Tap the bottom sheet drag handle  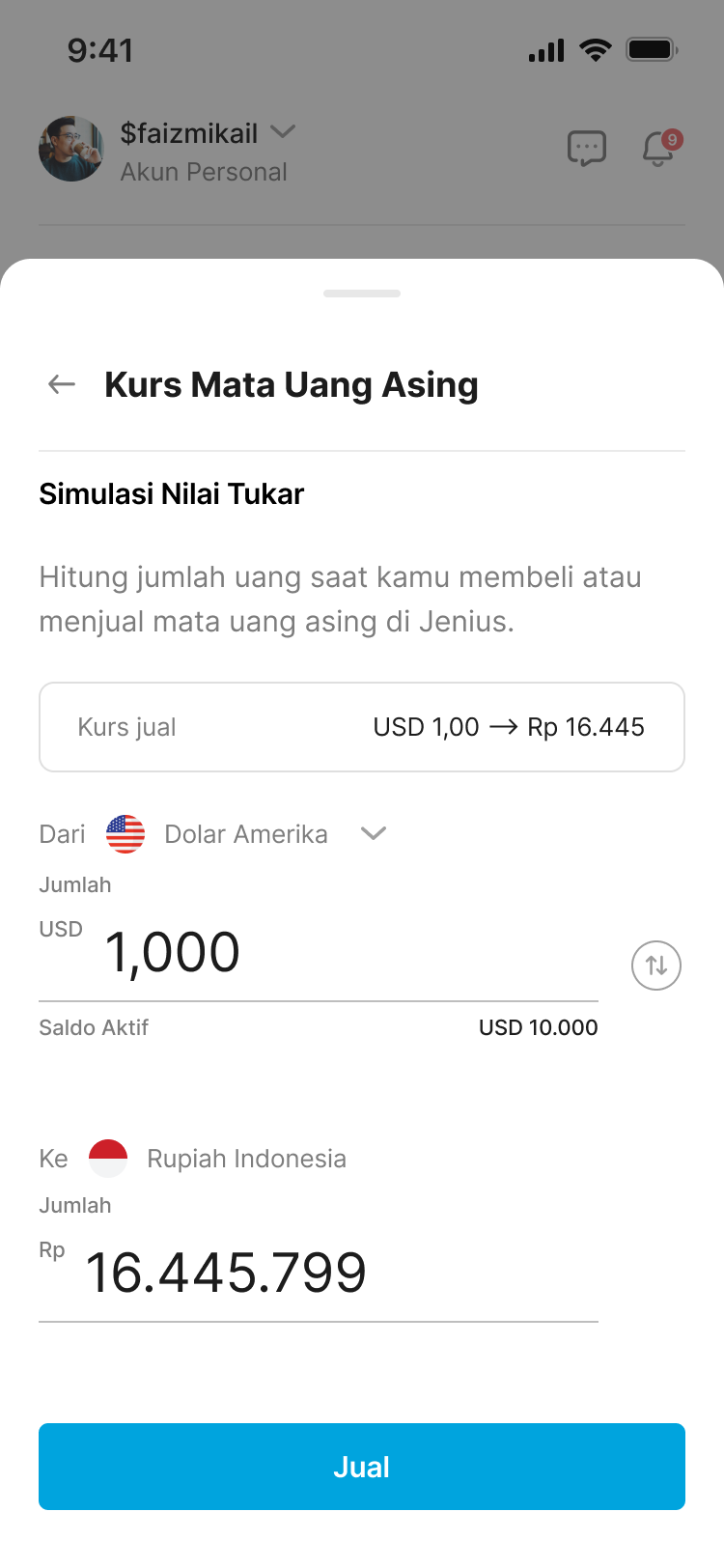tap(362, 294)
